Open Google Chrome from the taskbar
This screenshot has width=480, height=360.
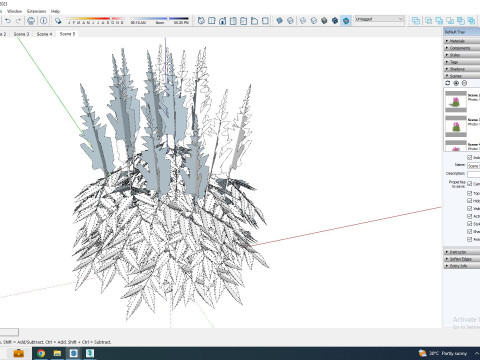coord(41,353)
